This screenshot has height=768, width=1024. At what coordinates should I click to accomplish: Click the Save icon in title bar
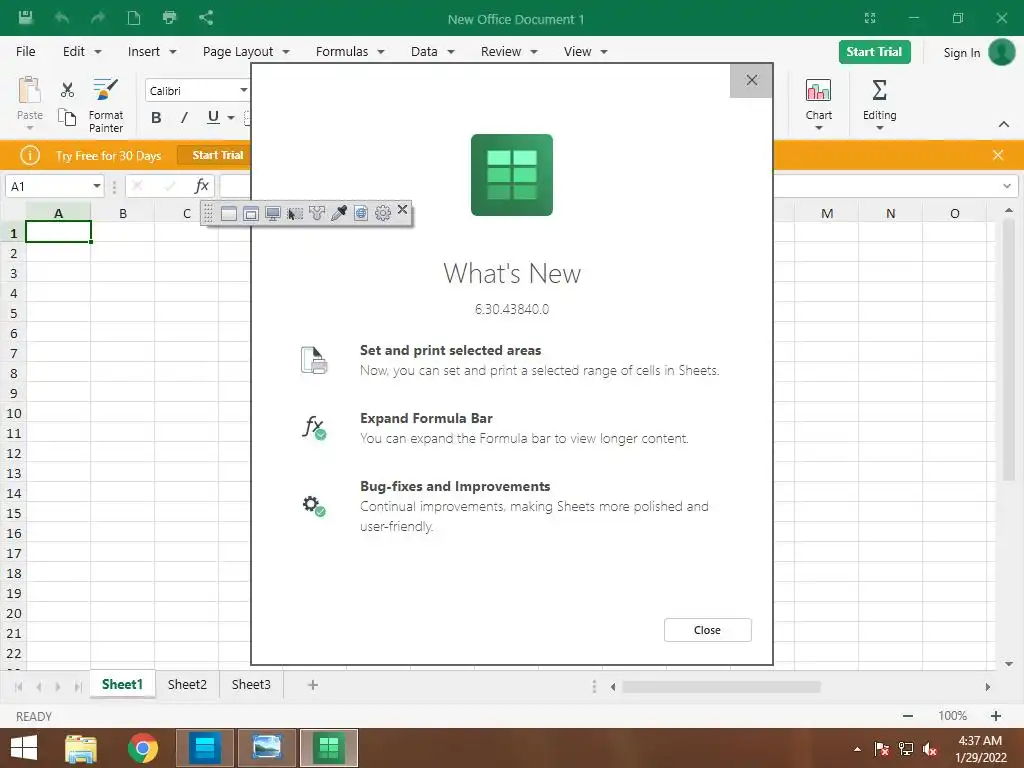point(25,18)
